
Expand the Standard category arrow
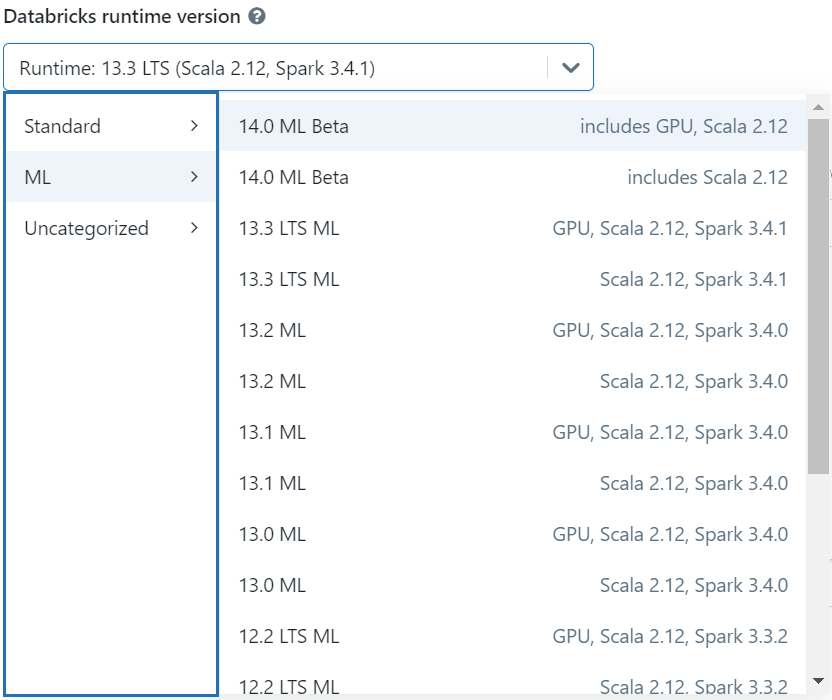coord(194,126)
